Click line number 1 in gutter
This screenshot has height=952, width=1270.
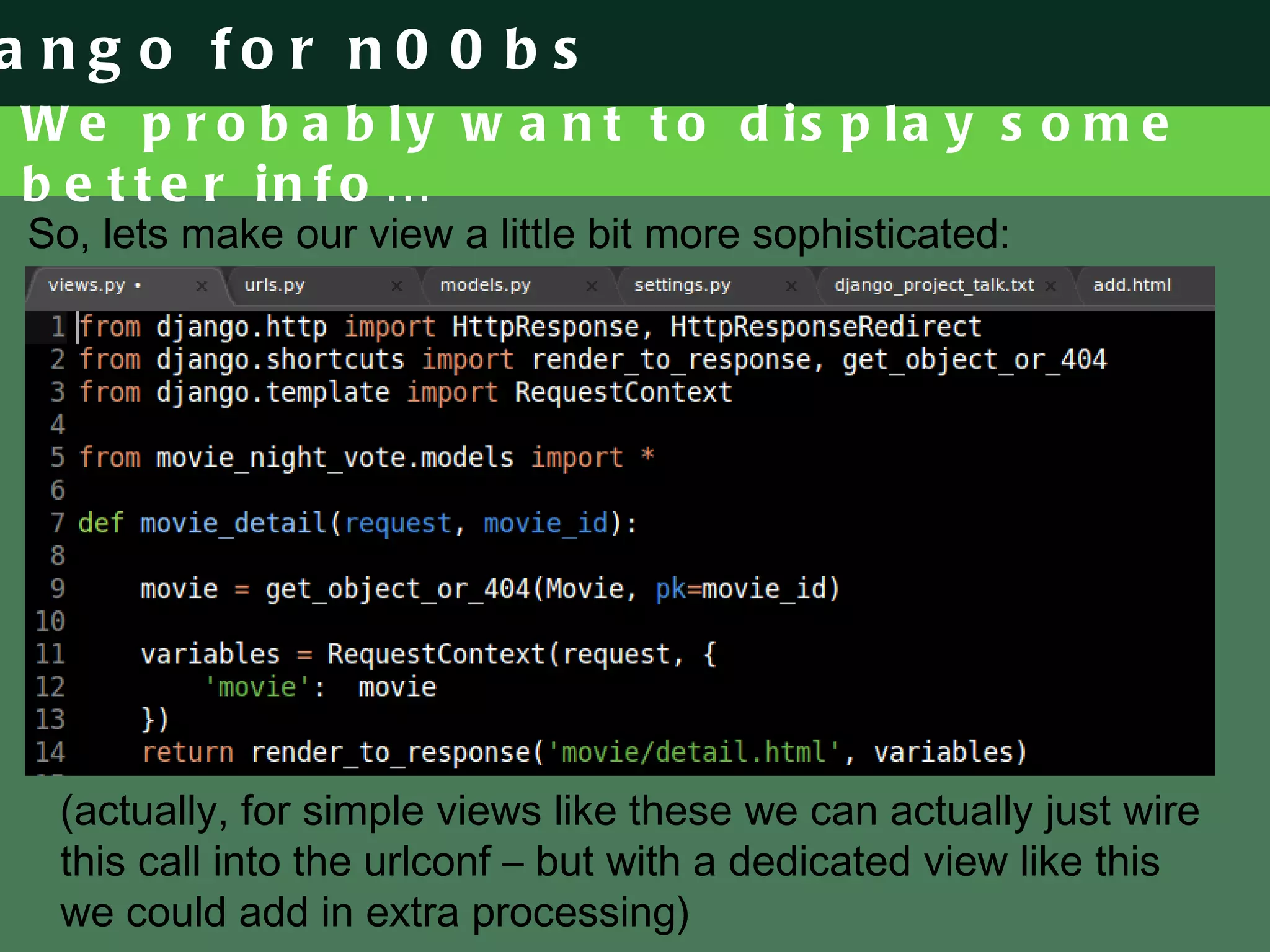coord(58,327)
